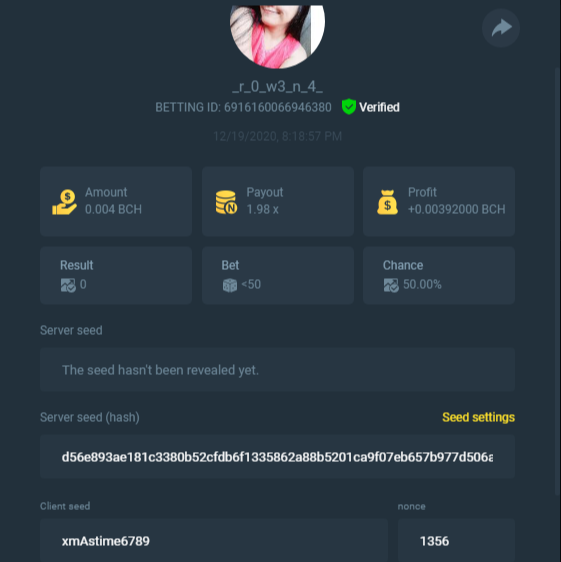Screen dimensions: 561x562
Task: Click the Result value icon
Action: coord(68,285)
